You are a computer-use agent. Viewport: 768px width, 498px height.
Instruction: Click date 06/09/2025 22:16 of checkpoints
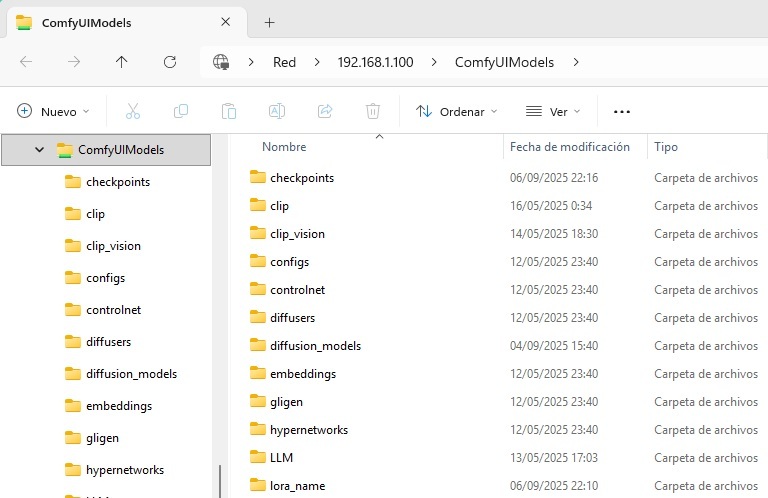553,178
